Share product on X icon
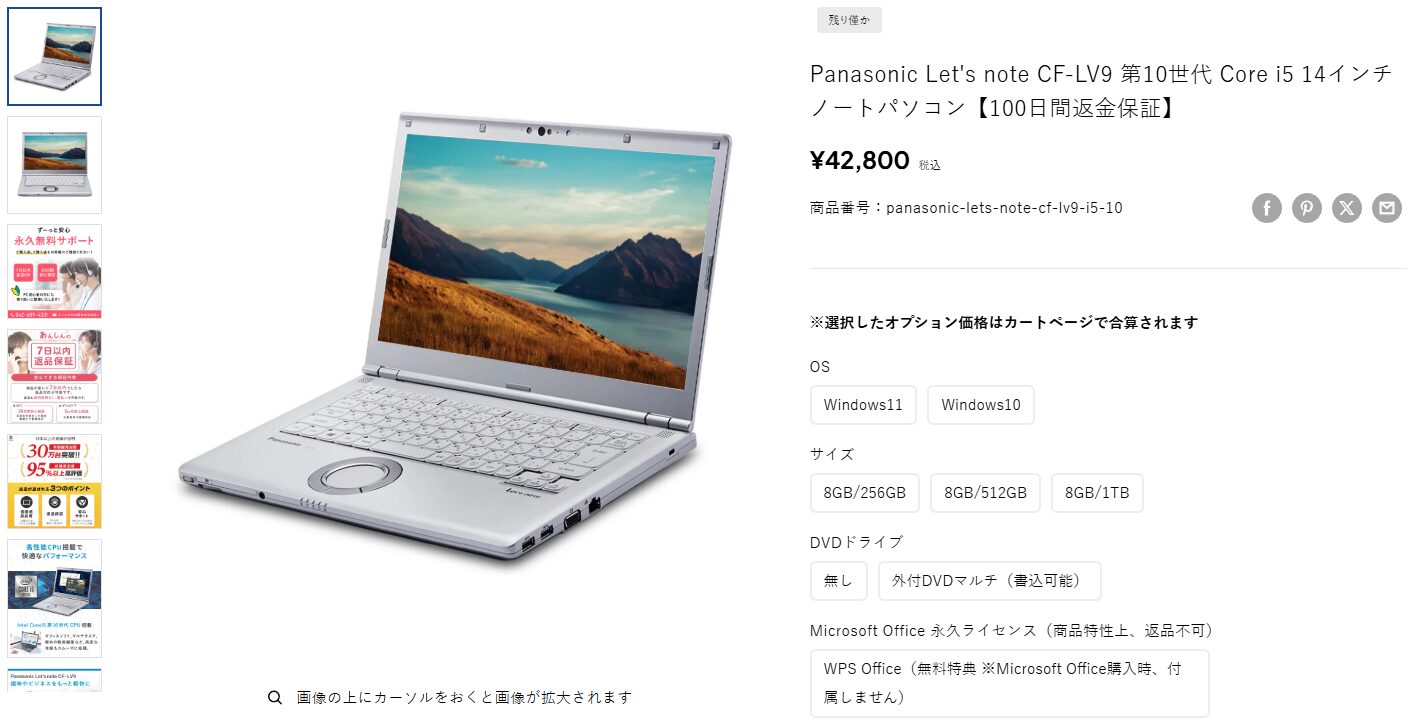Image resolution: width=1416 pixels, height=727 pixels. pos(1347,208)
